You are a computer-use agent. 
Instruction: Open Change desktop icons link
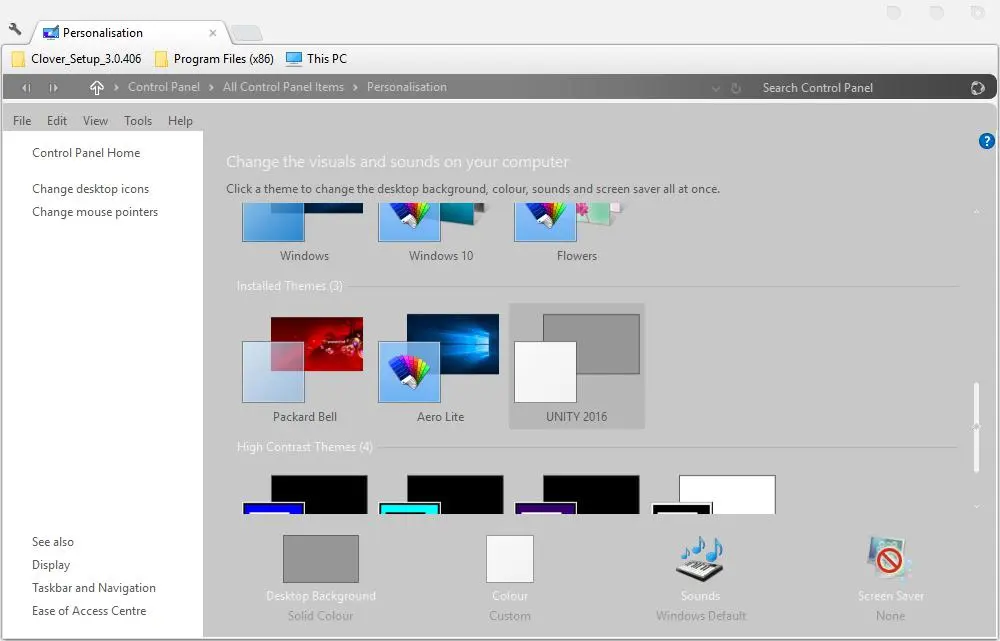pyautogui.click(x=90, y=189)
